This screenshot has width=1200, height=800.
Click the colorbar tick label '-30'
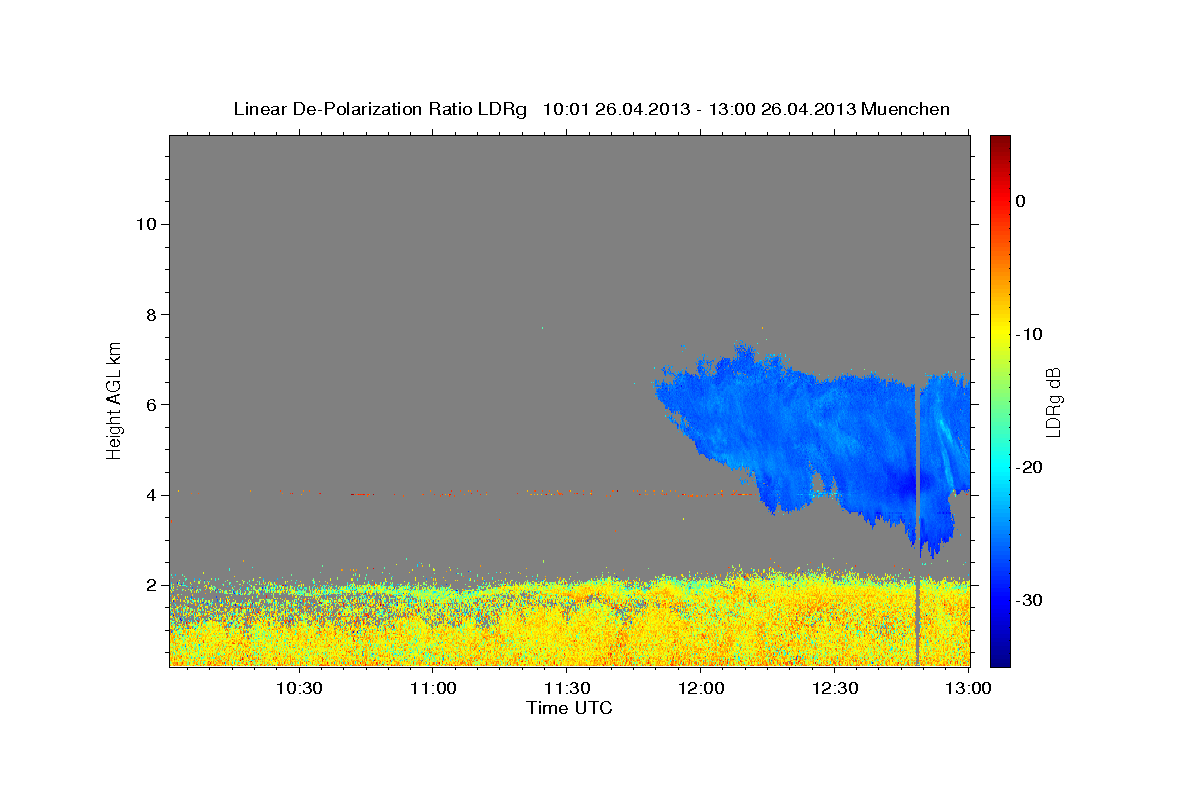coord(1030,600)
